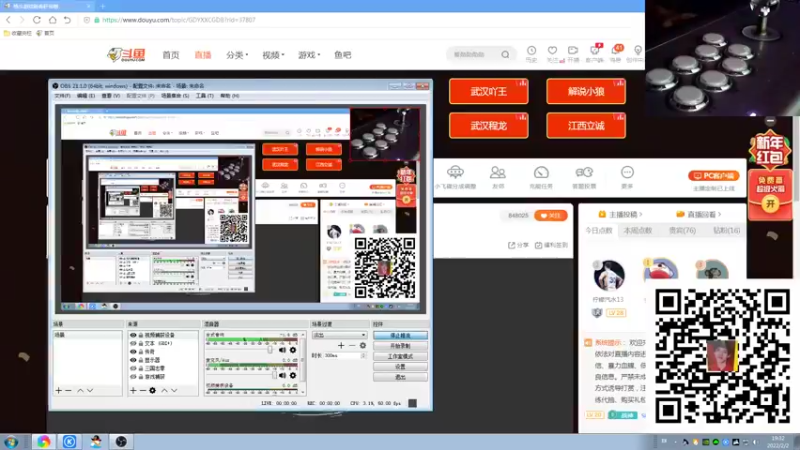Open source properties gear in sources panel
This screenshot has width=800, height=450.
click(x=153, y=390)
